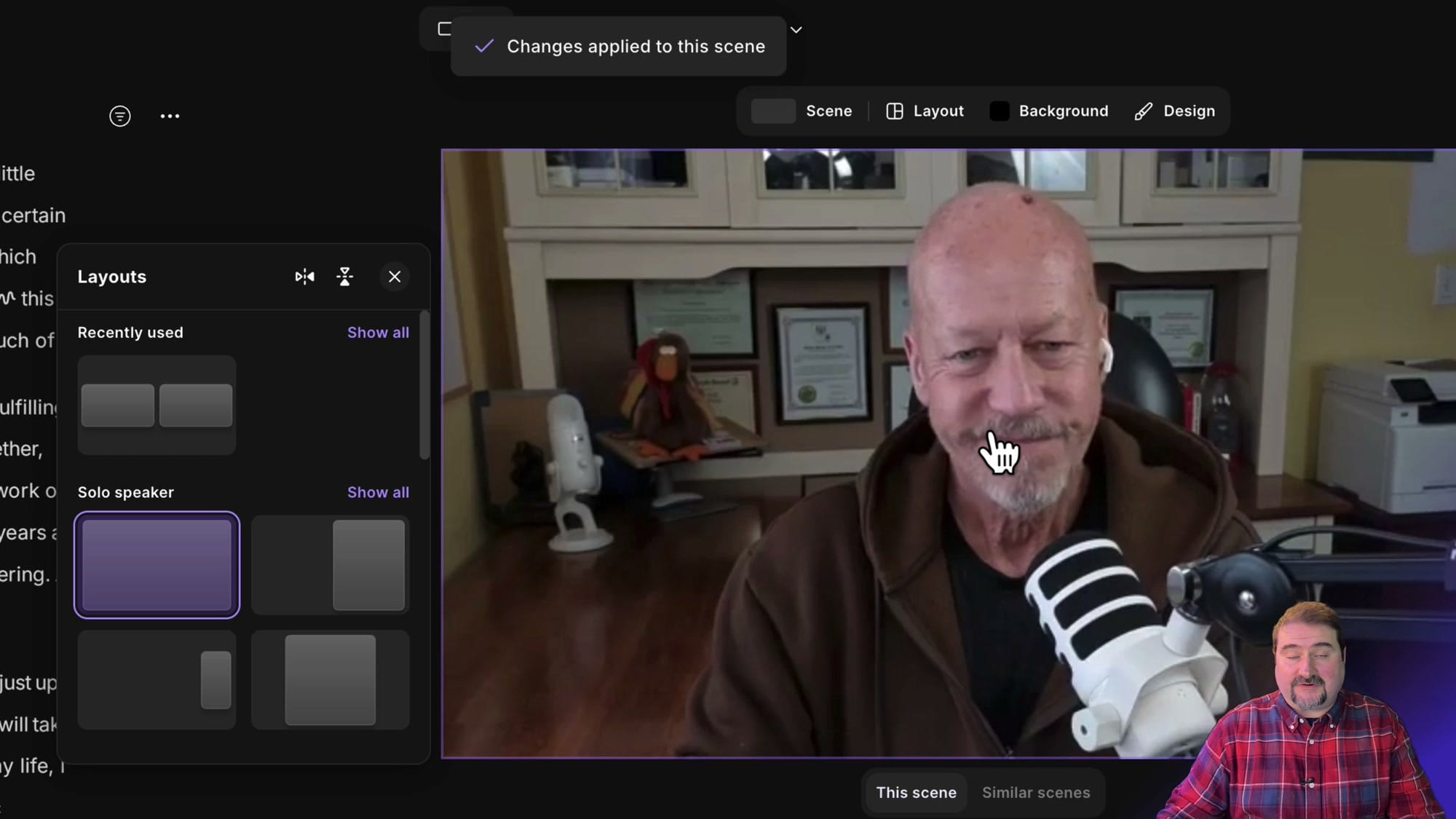This screenshot has height=819, width=1456.
Task: Open the three-dot more options menu
Action: 170,116
